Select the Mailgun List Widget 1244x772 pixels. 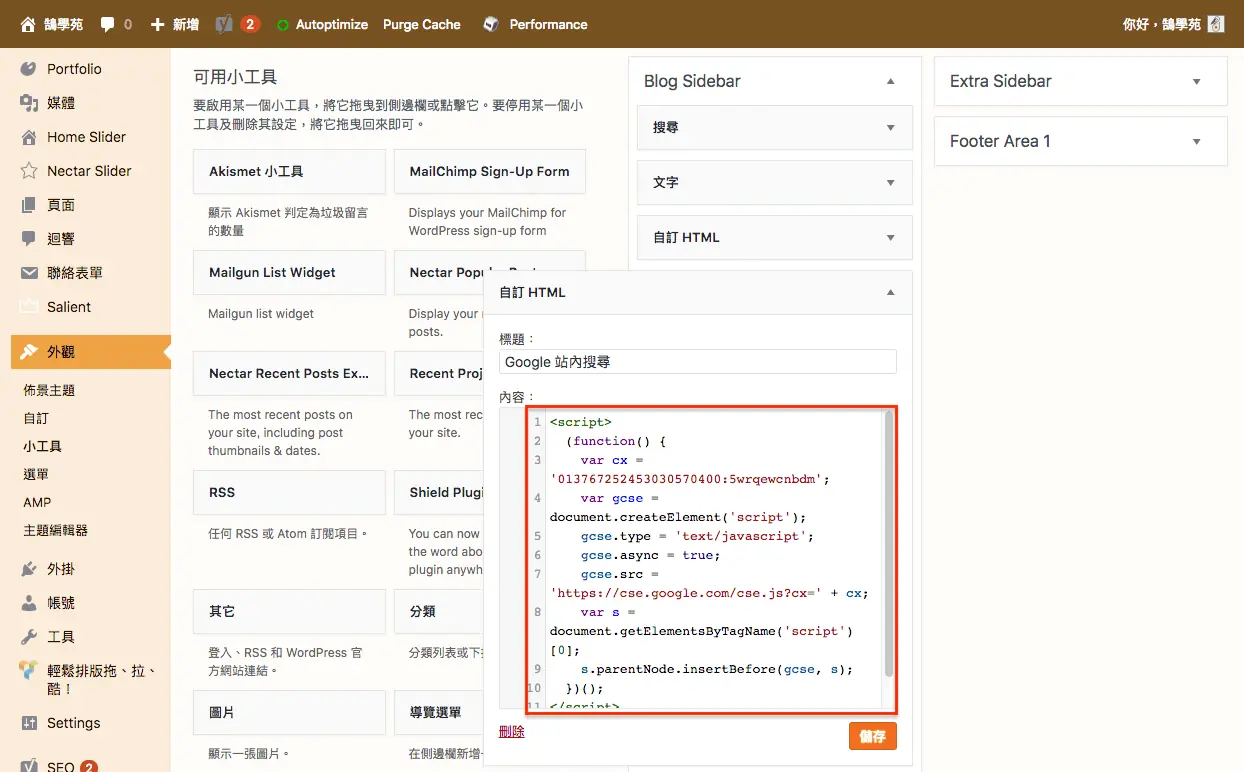click(x=289, y=272)
